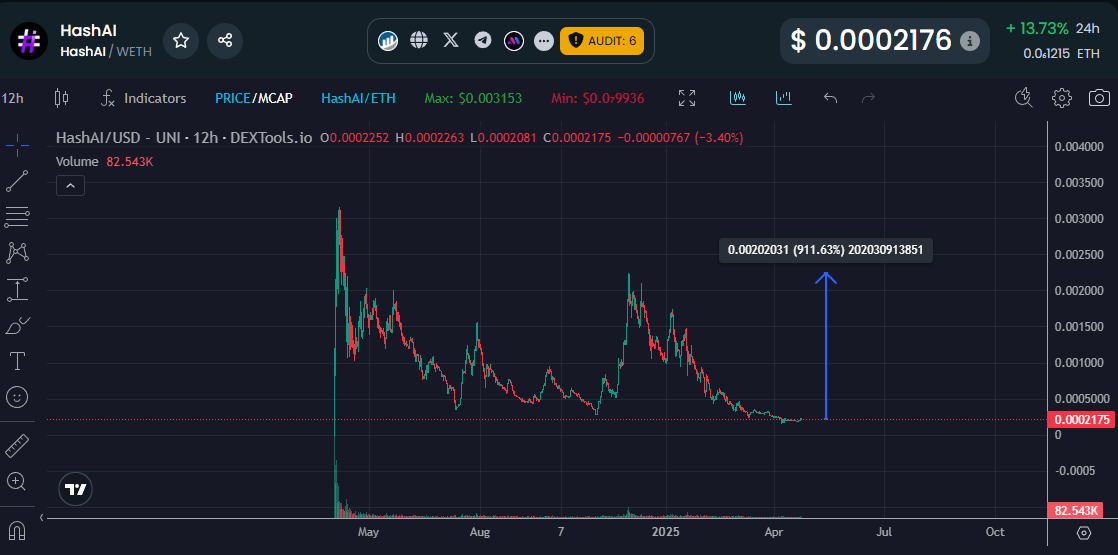This screenshot has height=555, width=1118.
Task: Show more links with the ellipsis button
Action: point(544,41)
